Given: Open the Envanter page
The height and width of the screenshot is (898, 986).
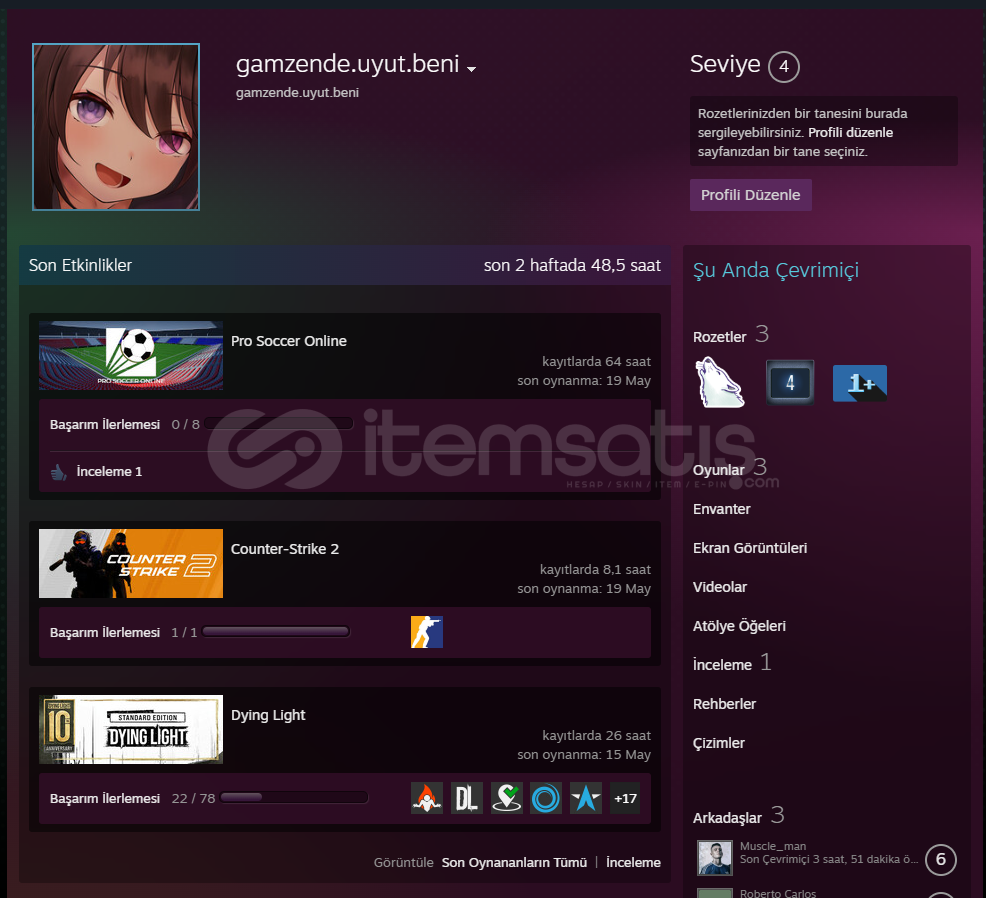Looking at the screenshot, I should click(x=721, y=509).
